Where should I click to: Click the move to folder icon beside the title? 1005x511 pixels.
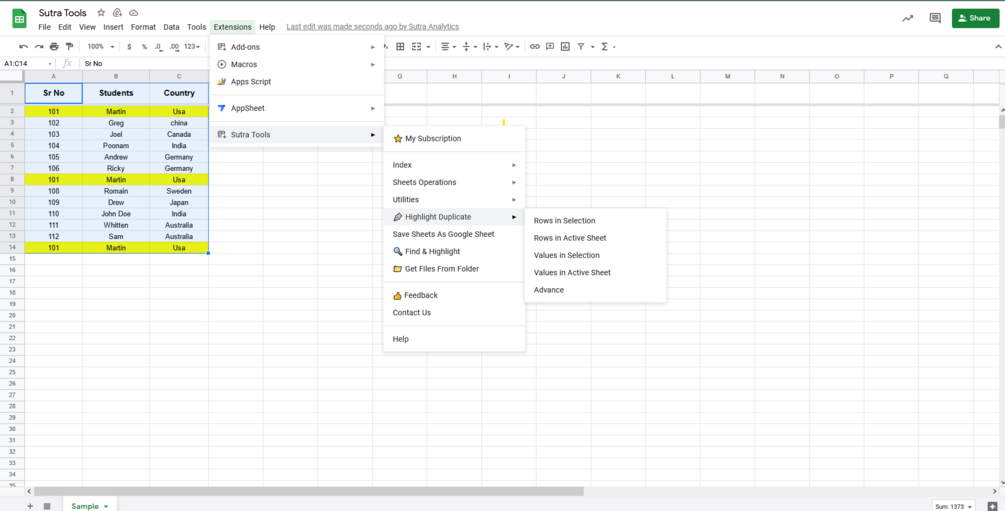(117, 13)
